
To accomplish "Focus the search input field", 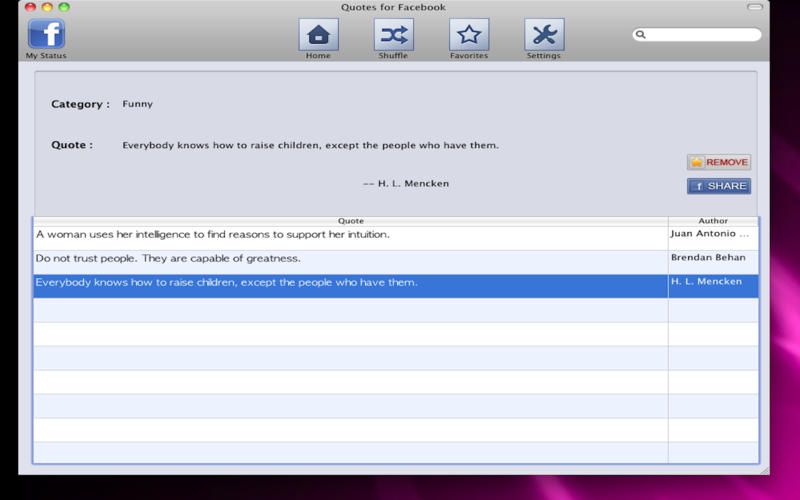I will [x=697, y=34].
